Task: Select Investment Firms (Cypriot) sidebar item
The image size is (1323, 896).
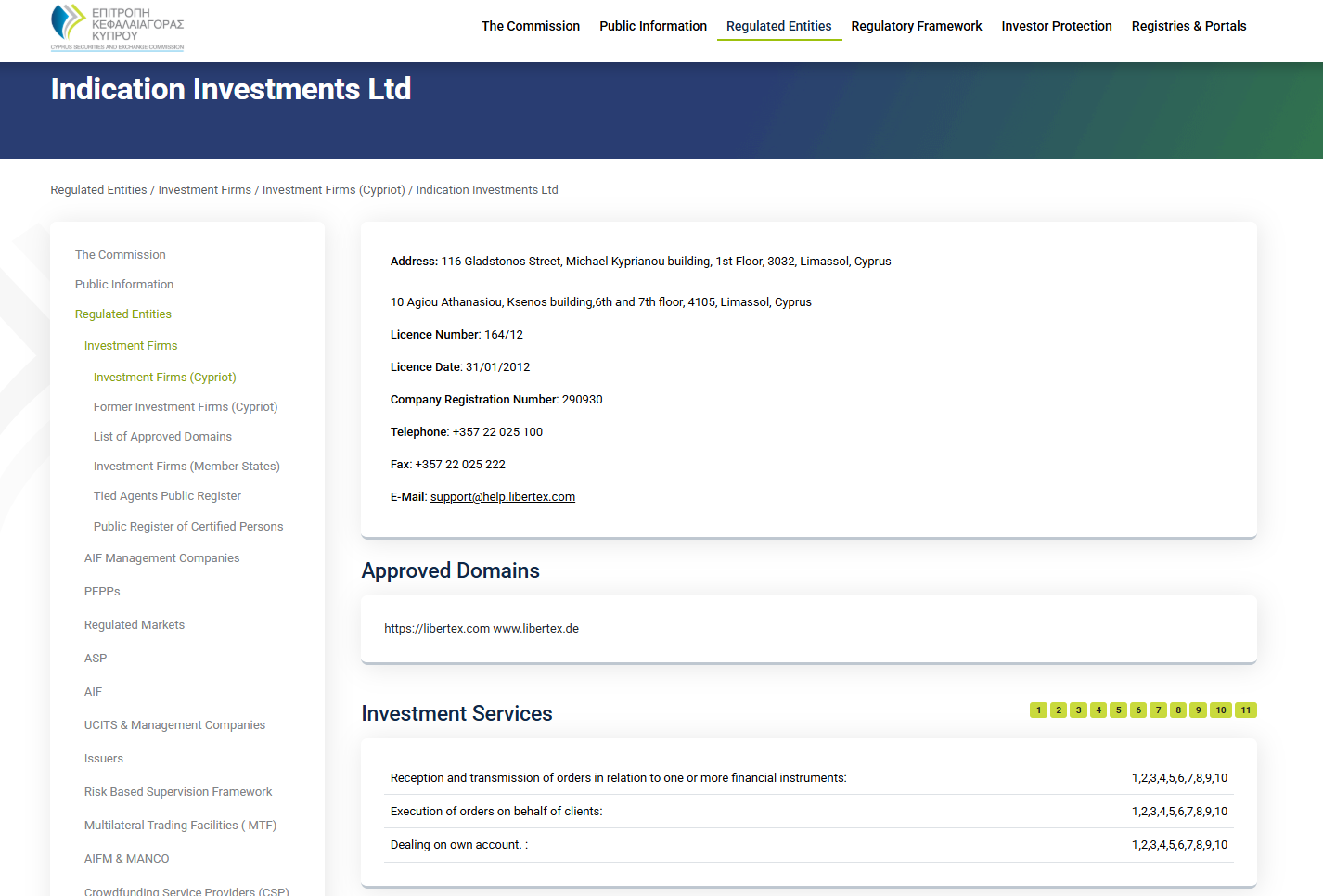Action: (165, 378)
